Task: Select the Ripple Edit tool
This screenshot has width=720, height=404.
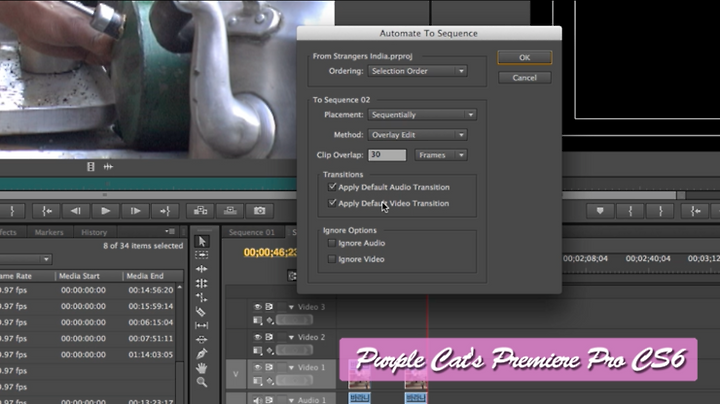Action: tap(202, 269)
